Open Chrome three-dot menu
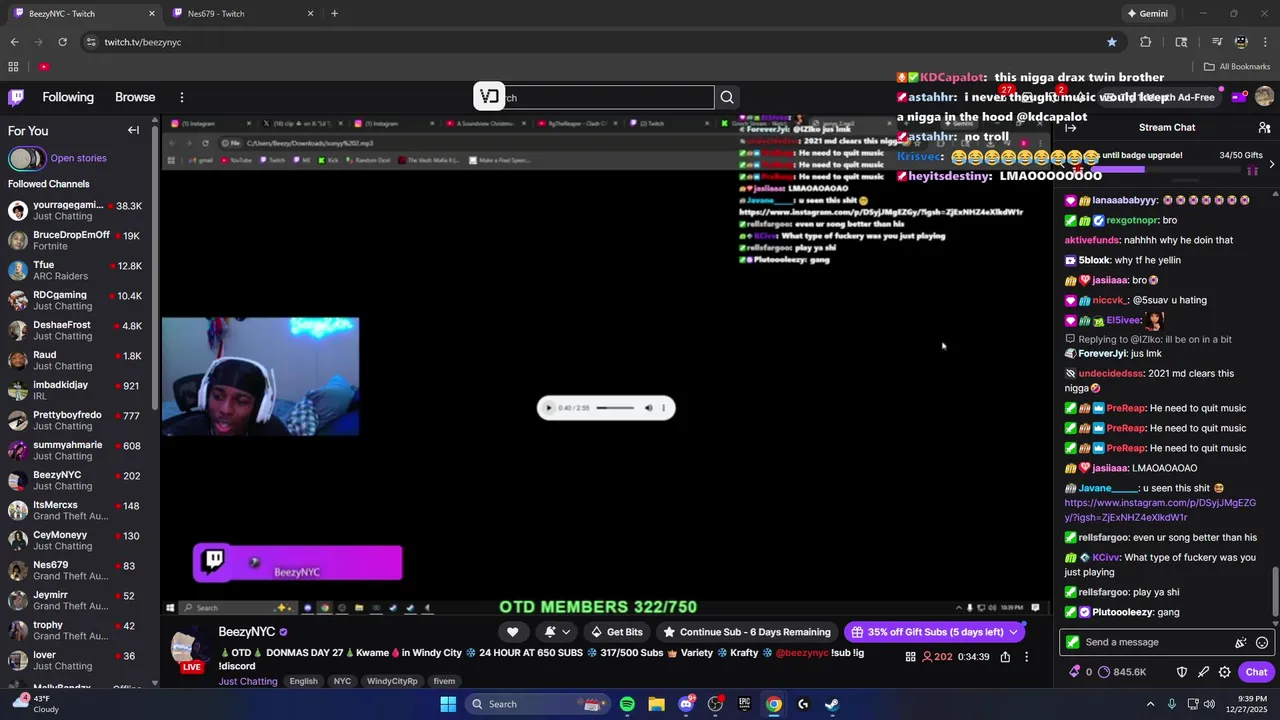 click(x=1265, y=42)
